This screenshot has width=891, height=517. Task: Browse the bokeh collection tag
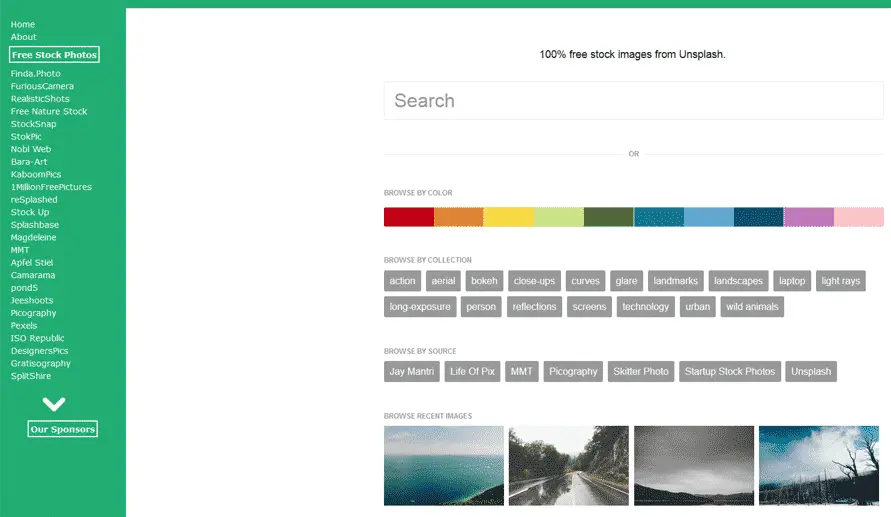pyautogui.click(x=484, y=281)
